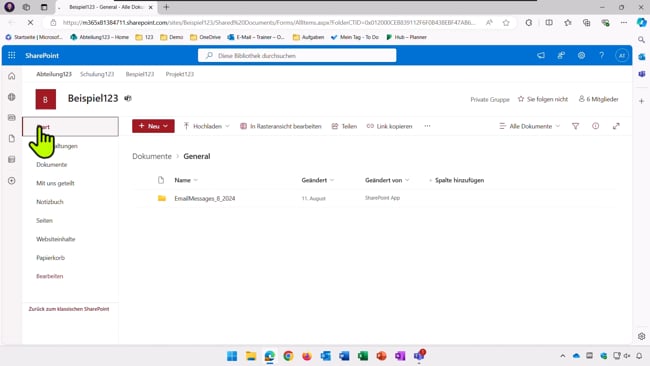
Task: Launch Excel from the taskbar
Action: (363, 356)
